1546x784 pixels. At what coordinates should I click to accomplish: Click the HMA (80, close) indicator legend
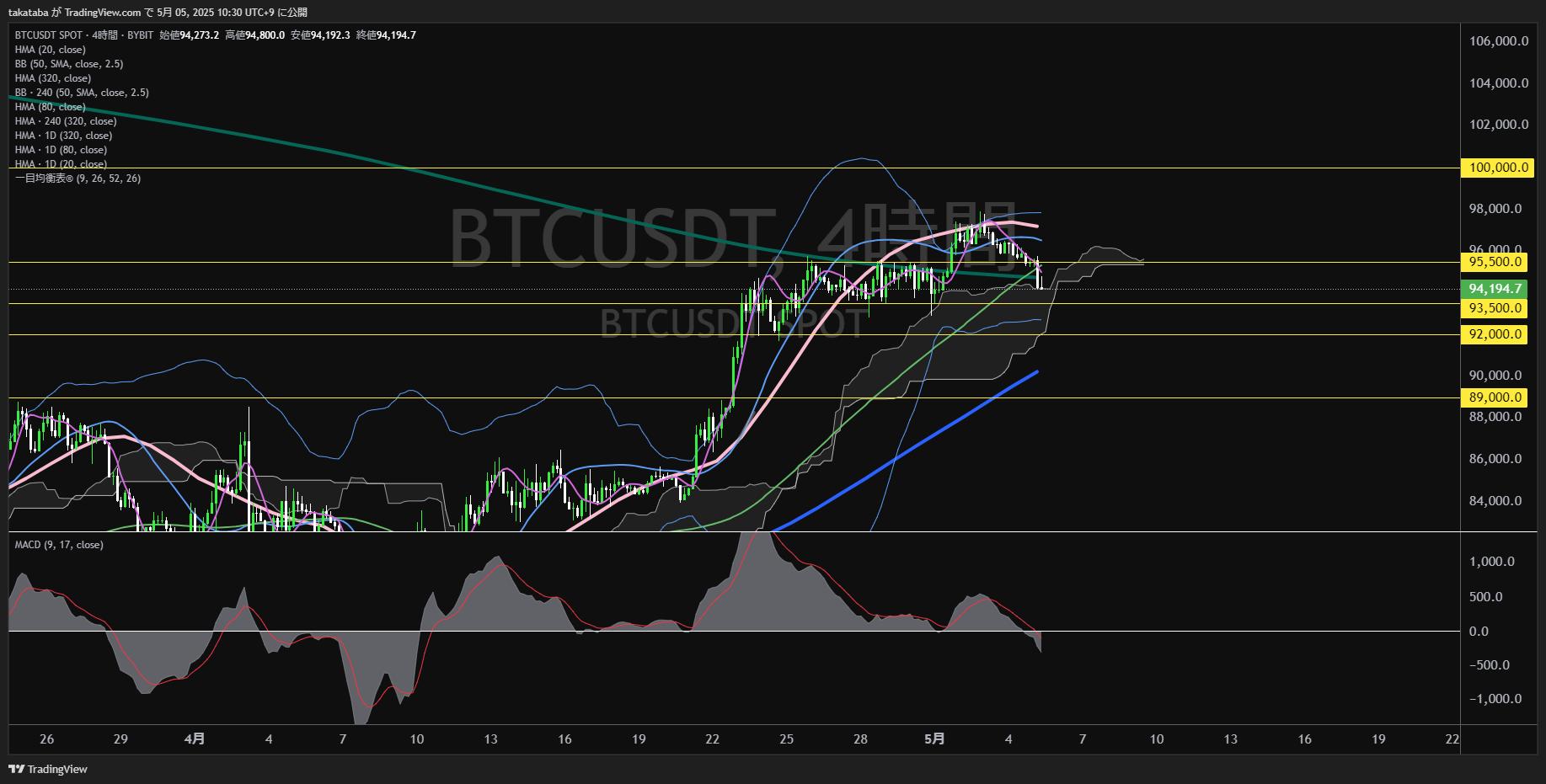[x=50, y=107]
